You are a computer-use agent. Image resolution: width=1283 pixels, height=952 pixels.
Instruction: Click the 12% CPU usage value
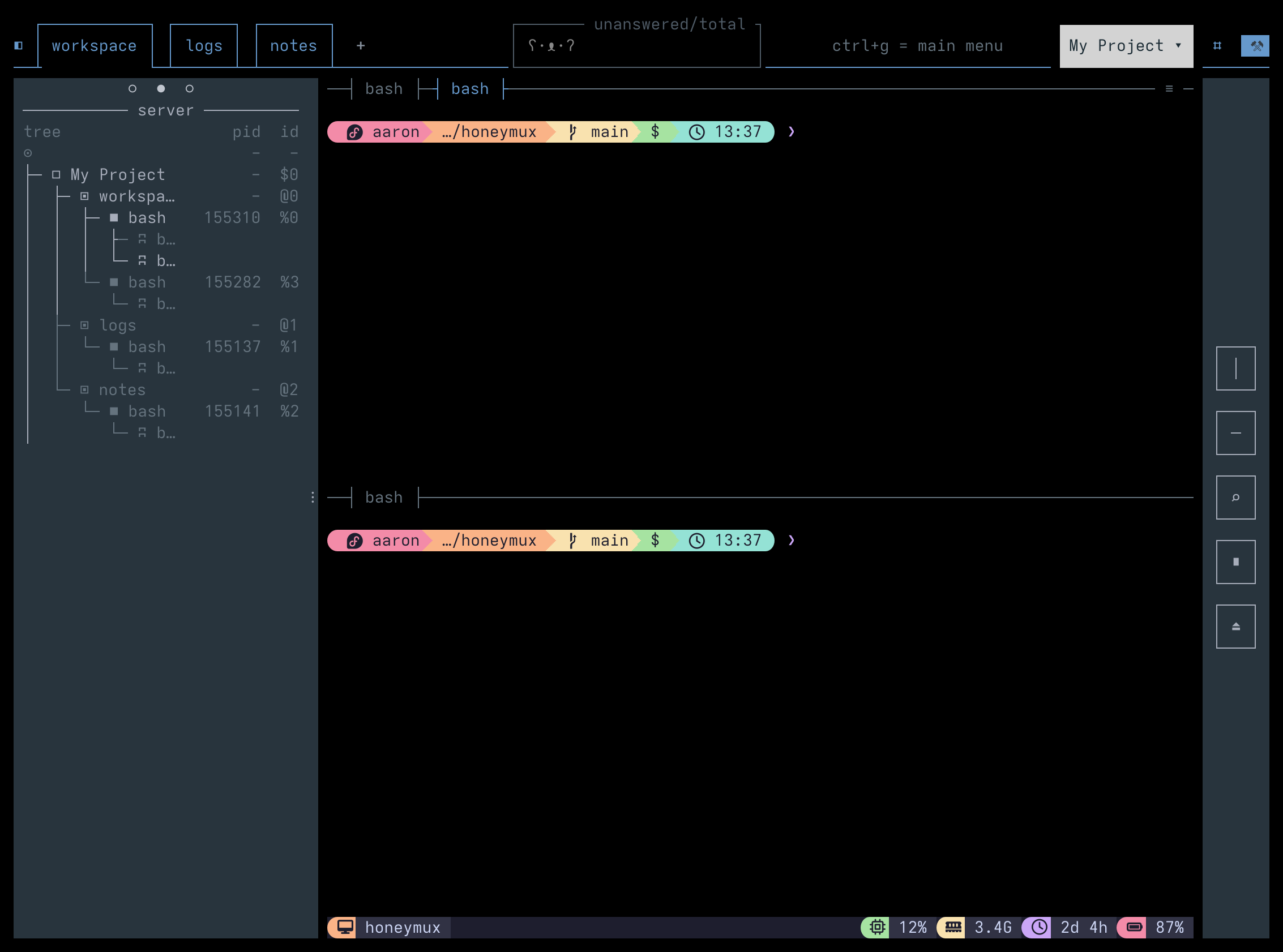(x=913, y=927)
